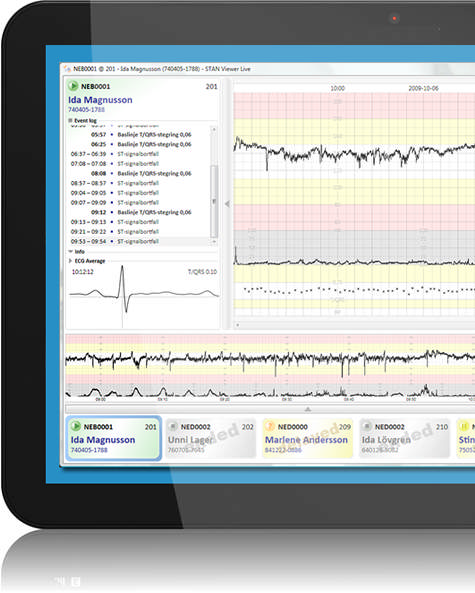
Task: Click the 10:00 time label on chart
Action: 338,88
